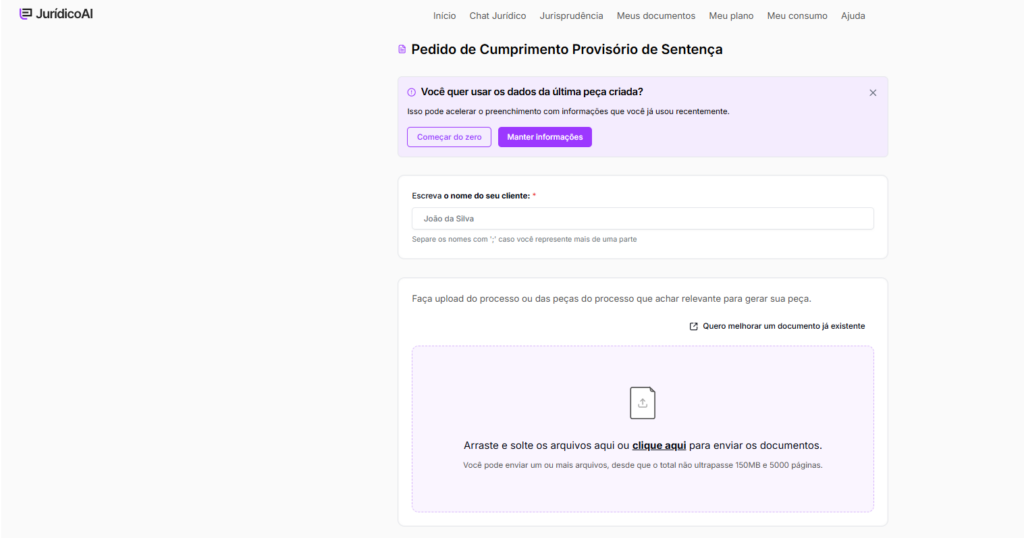The width and height of the screenshot is (1024, 538).
Task: Click the document icon beside the page title
Action: [402, 49]
